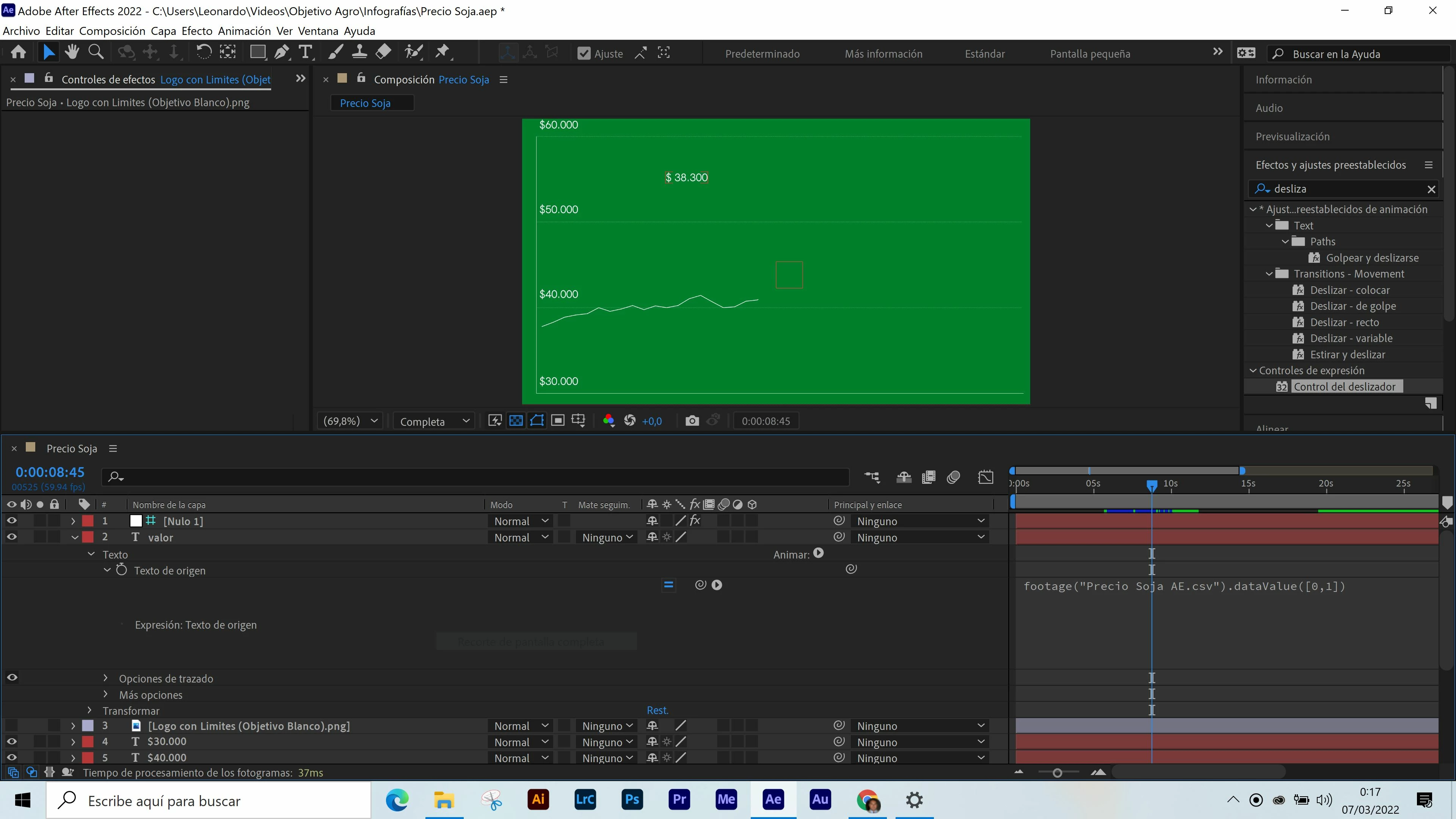Expand the Nulo 1 layer
The image size is (1456, 819).
[x=73, y=521]
